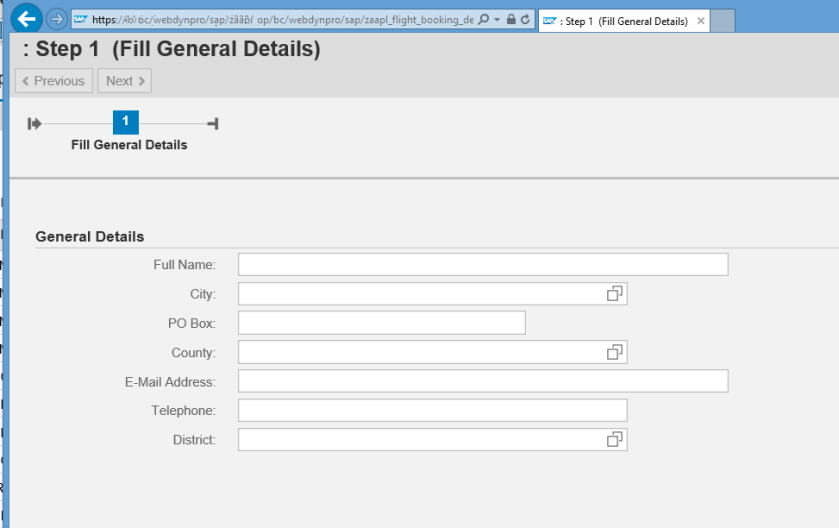
Task: Click the browser Forward arrow button
Action: (57, 19)
